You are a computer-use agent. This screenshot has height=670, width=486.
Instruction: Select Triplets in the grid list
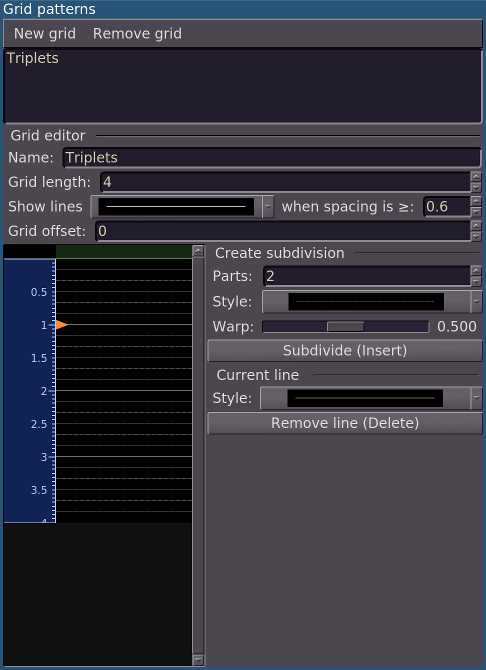click(x=32, y=58)
